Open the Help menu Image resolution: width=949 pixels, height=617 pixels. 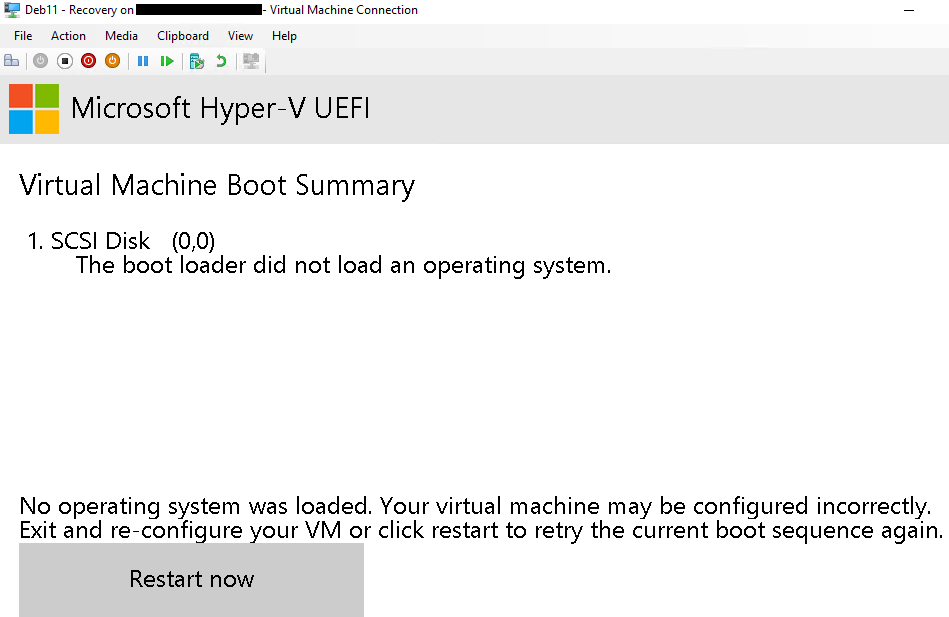284,36
